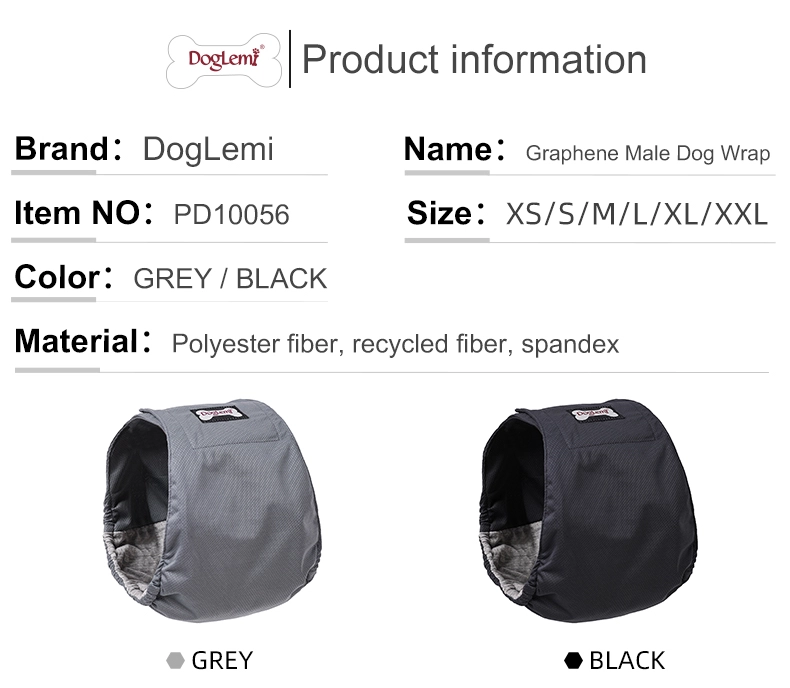790x688 pixels.
Task: Click the grey hexagon color swatch
Action: click(175, 660)
